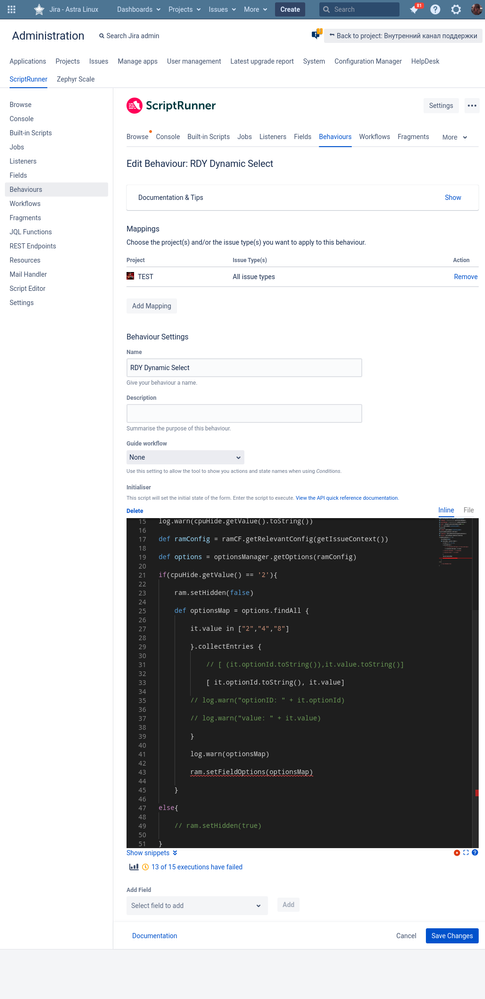485x999 pixels.
Task: Click the behaviour Name input field
Action: 244,368
